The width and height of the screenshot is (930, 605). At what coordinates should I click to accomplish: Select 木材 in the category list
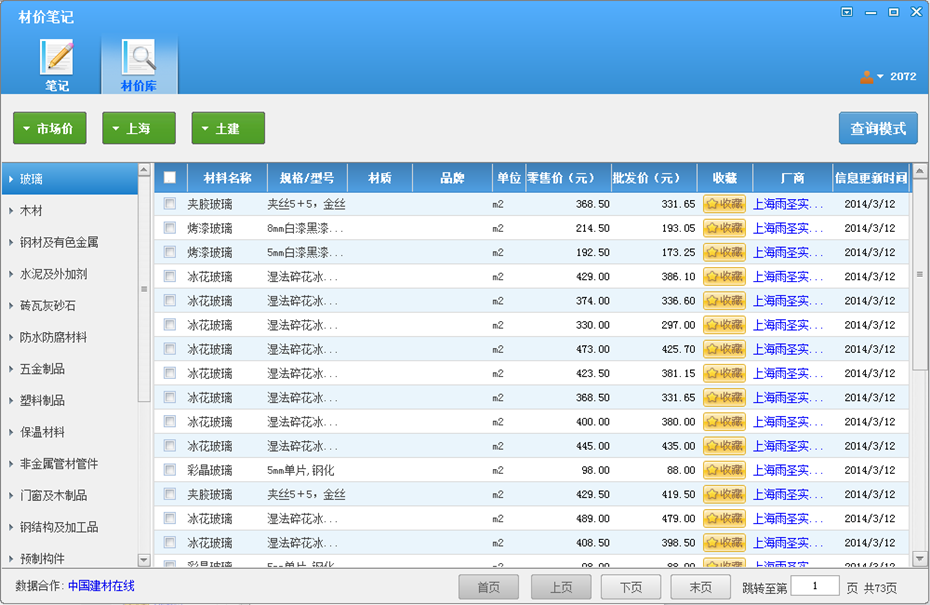32,211
